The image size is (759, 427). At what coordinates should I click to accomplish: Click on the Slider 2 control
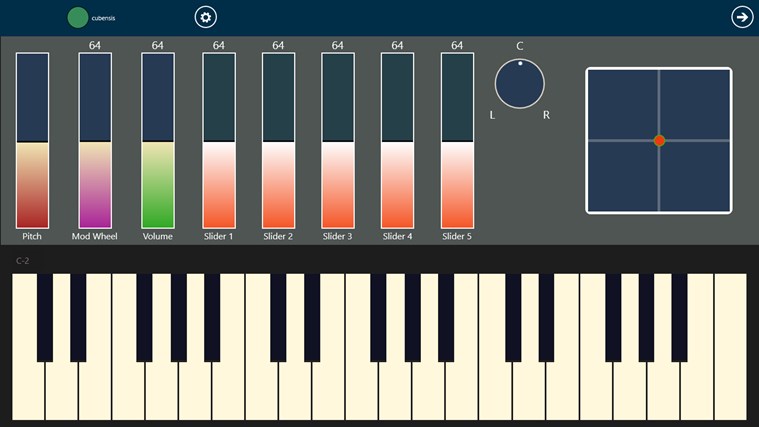click(278, 140)
